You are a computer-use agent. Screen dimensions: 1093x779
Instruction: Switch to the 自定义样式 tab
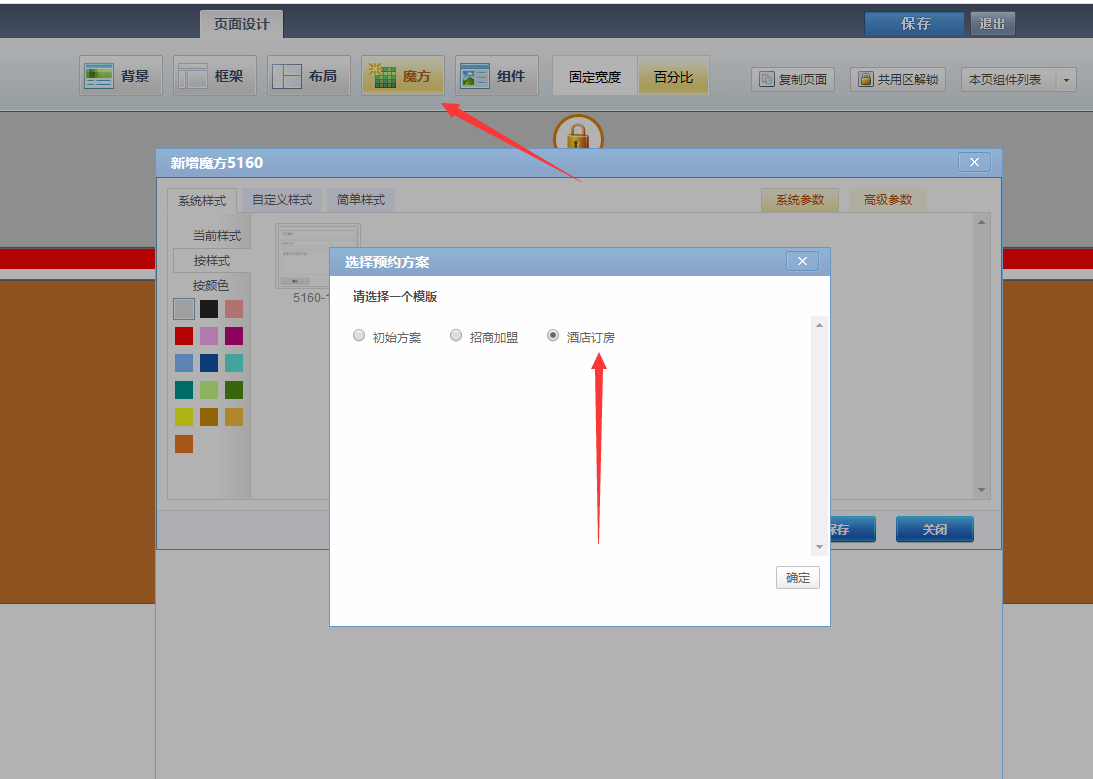click(x=282, y=200)
